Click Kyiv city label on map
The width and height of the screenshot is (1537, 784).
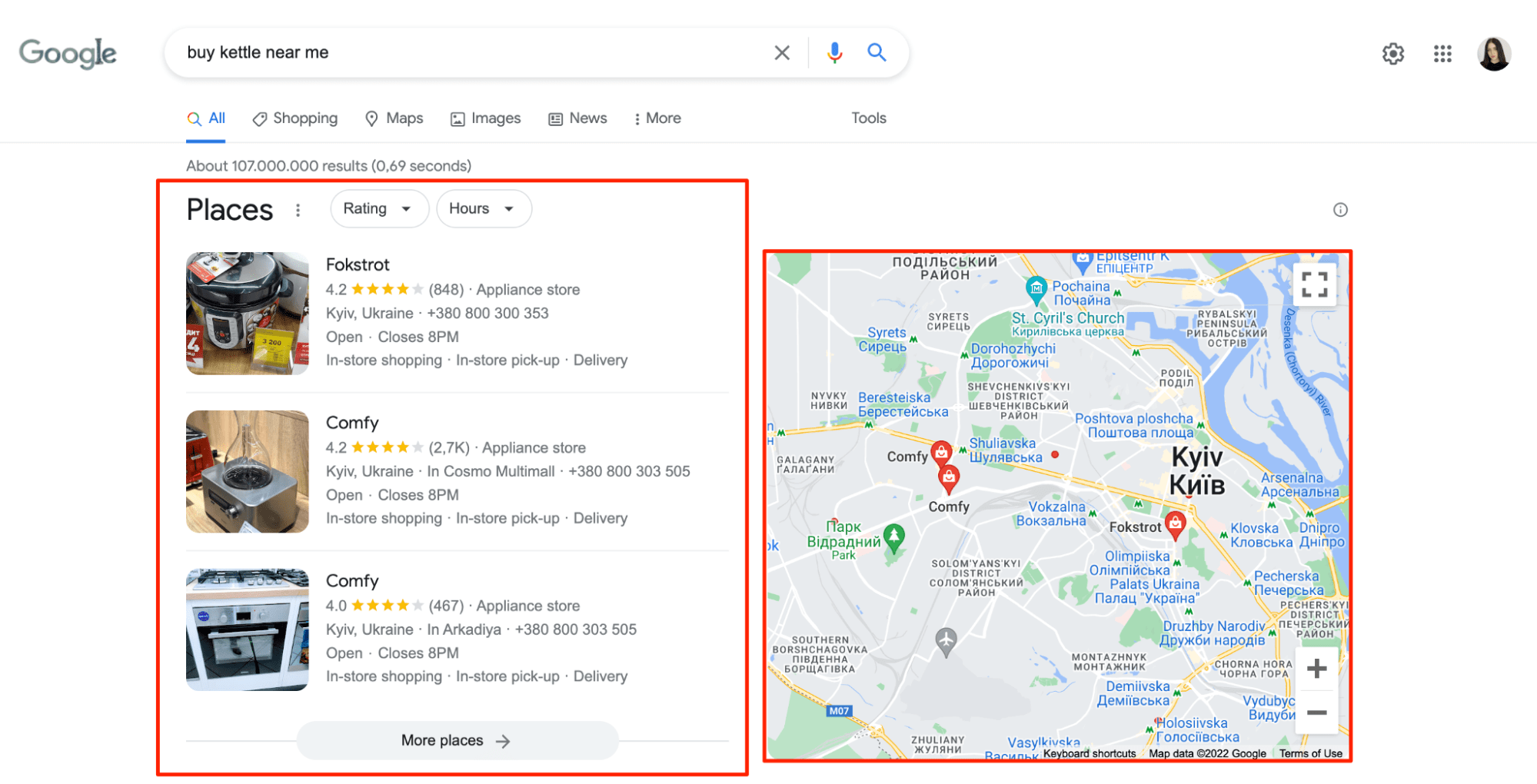(1196, 470)
